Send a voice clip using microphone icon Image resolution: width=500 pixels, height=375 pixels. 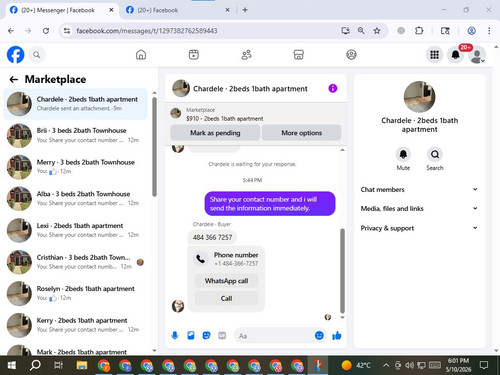coord(175,335)
